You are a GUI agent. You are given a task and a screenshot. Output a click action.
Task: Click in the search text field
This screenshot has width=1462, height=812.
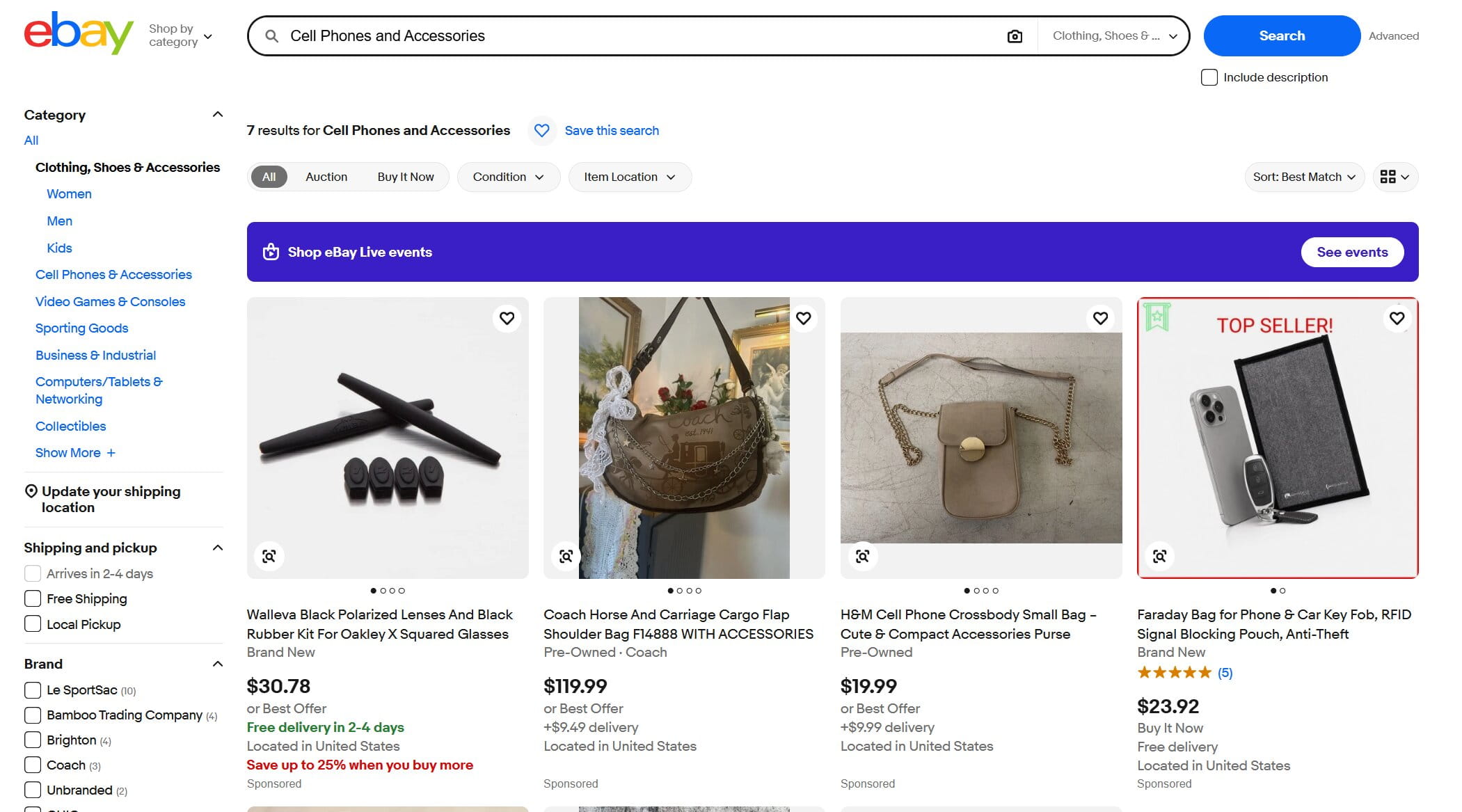click(x=640, y=36)
